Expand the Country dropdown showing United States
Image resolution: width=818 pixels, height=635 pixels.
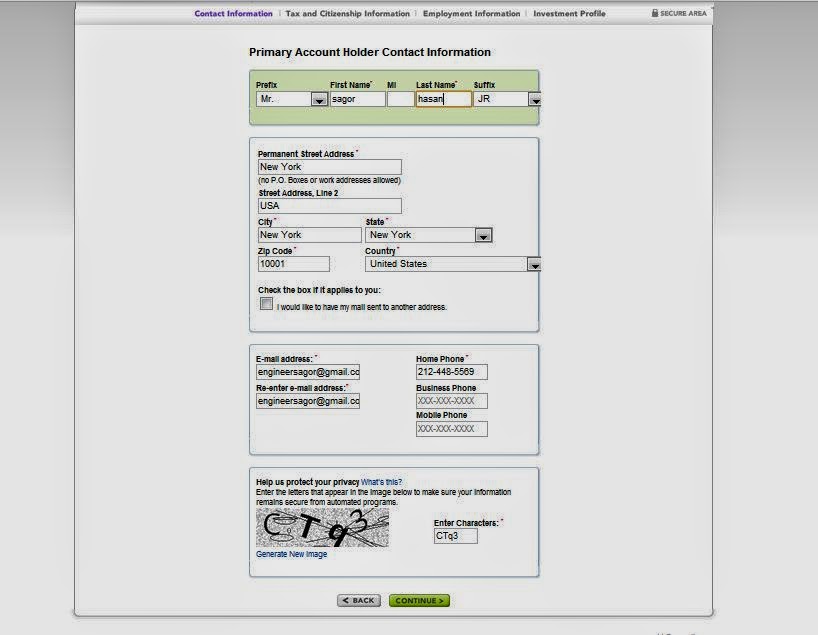453,264
